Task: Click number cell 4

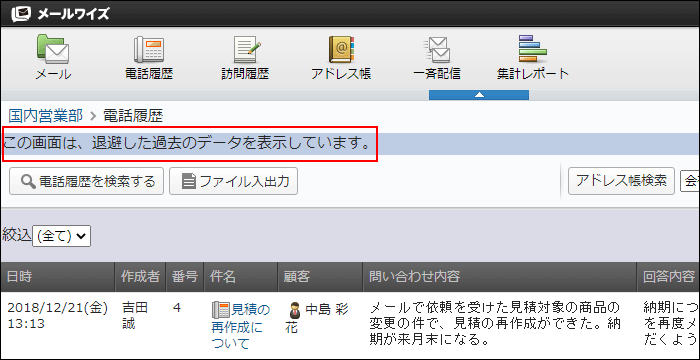Action: point(177,308)
